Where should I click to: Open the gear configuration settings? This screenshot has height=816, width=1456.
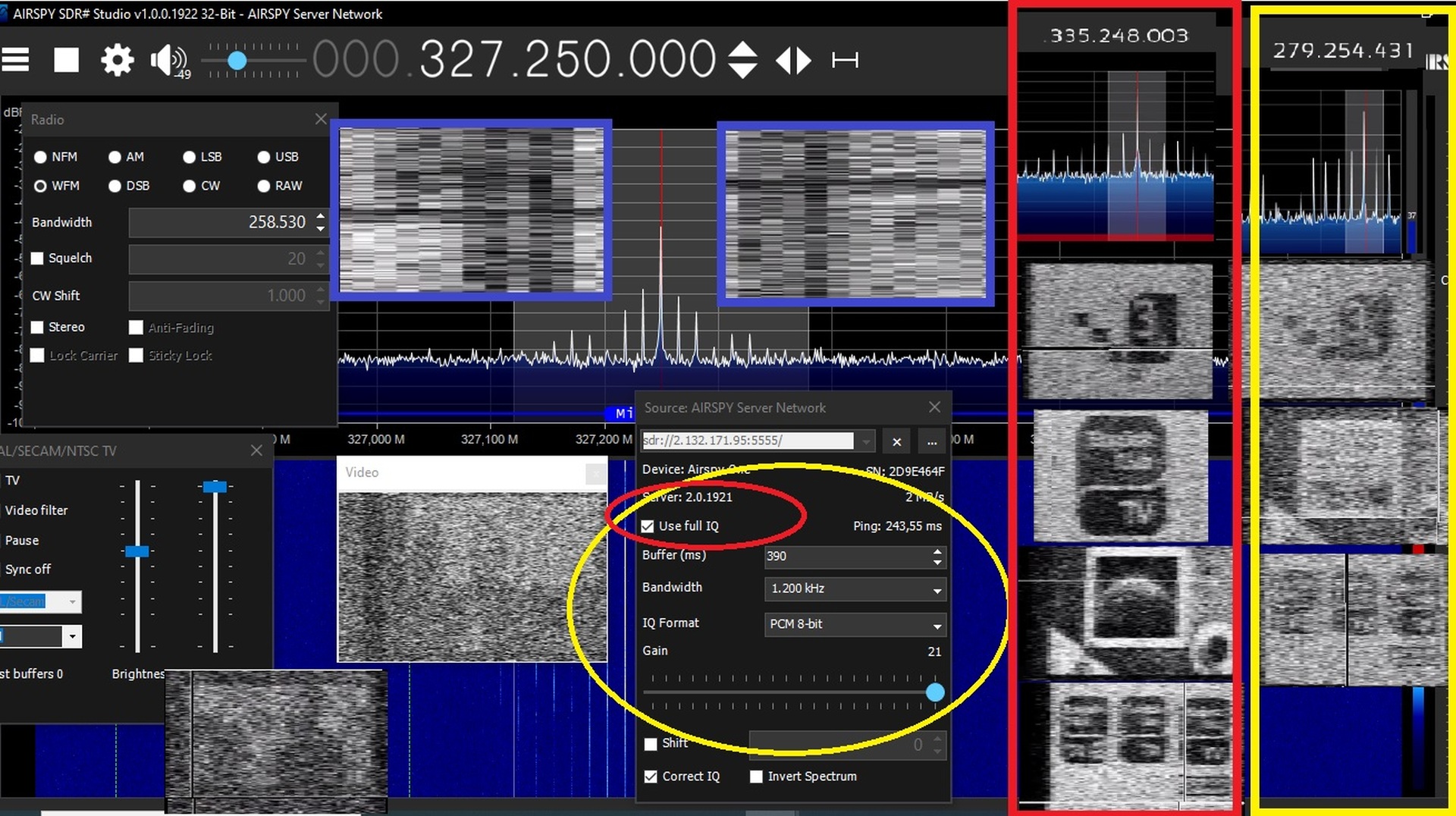click(x=117, y=59)
